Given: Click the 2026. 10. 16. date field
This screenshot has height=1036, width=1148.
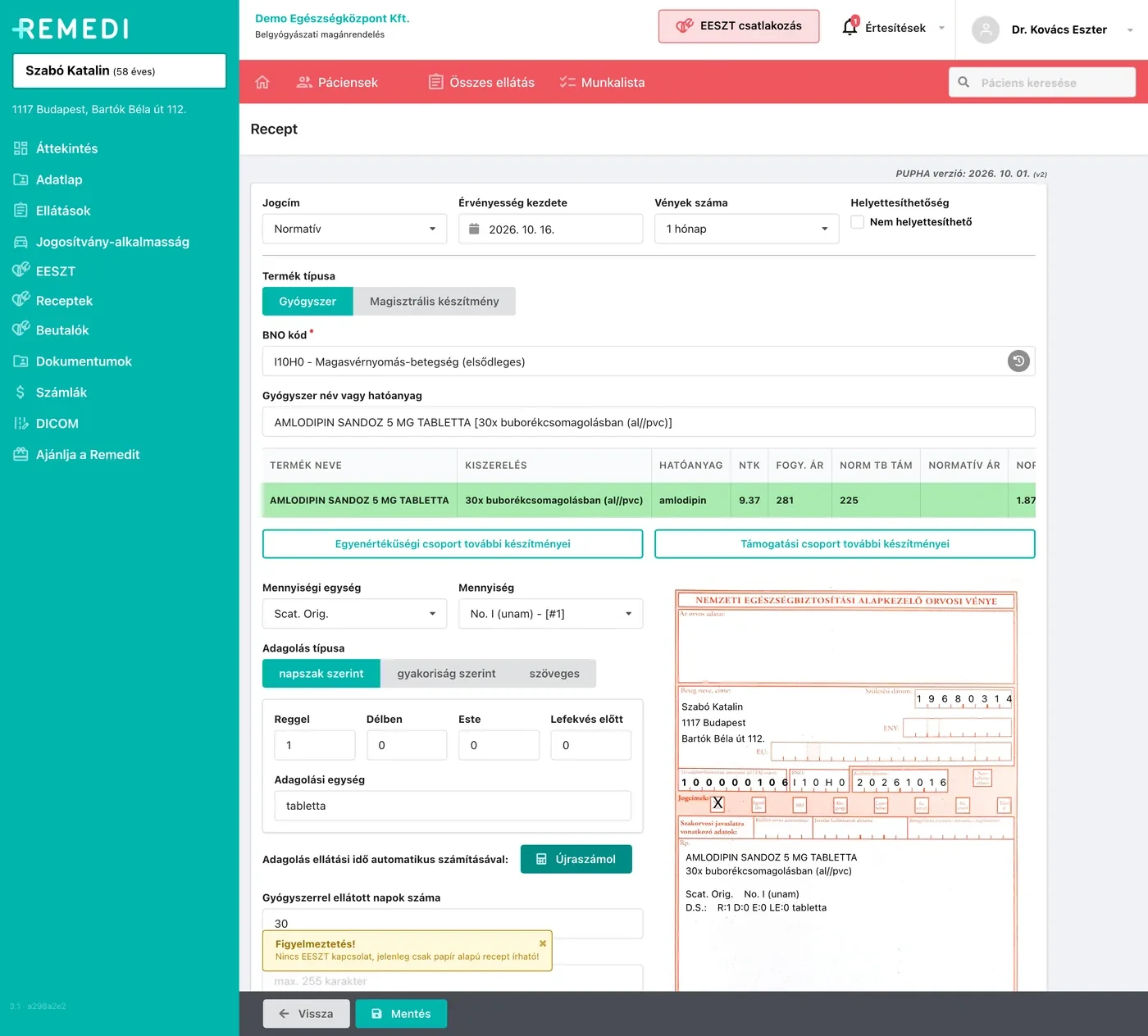Looking at the screenshot, I should (x=550, y=229).
